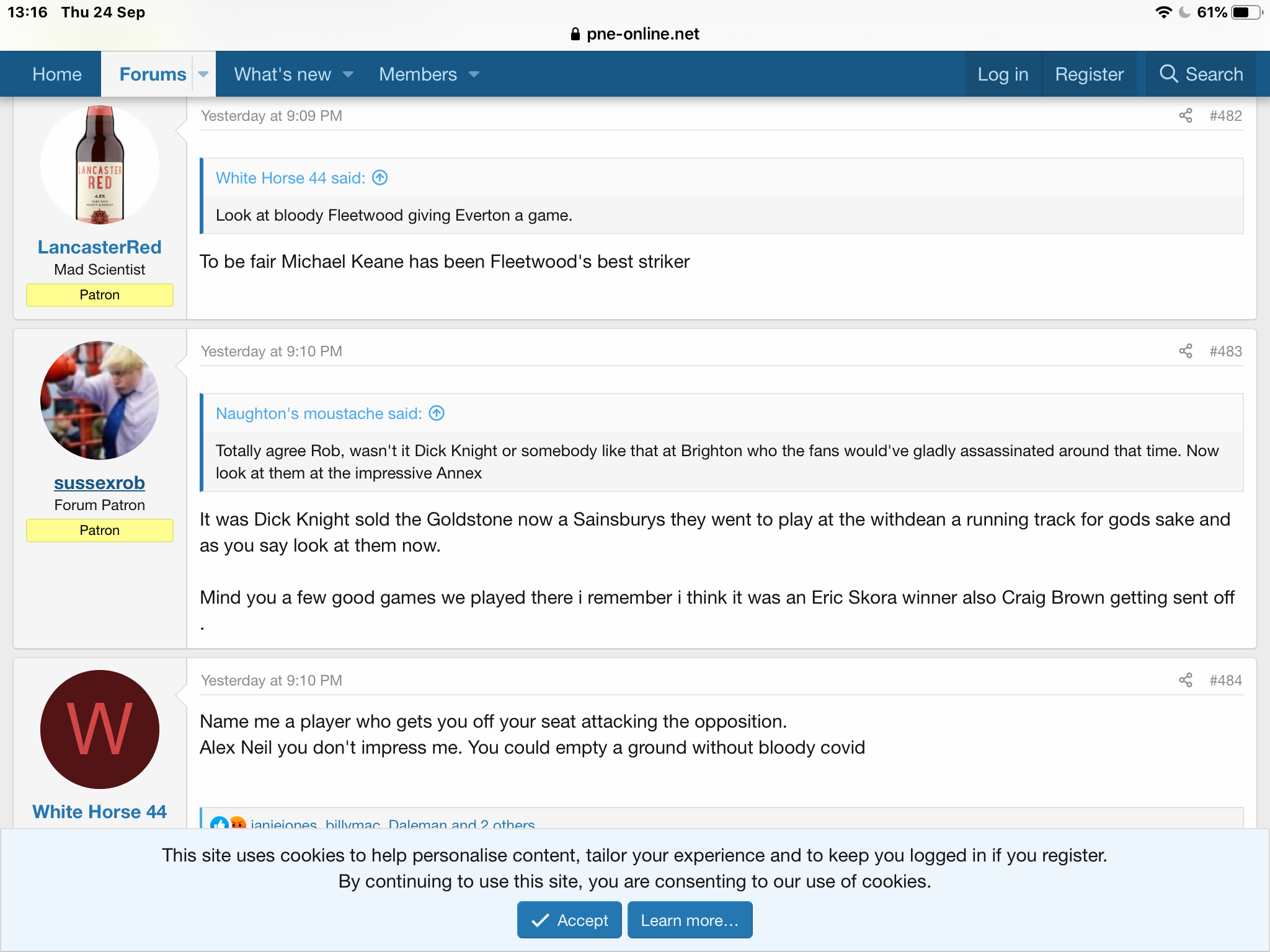Open permalink #483
Viewport: 1270px width, 952px height.
pos(1226,351)
